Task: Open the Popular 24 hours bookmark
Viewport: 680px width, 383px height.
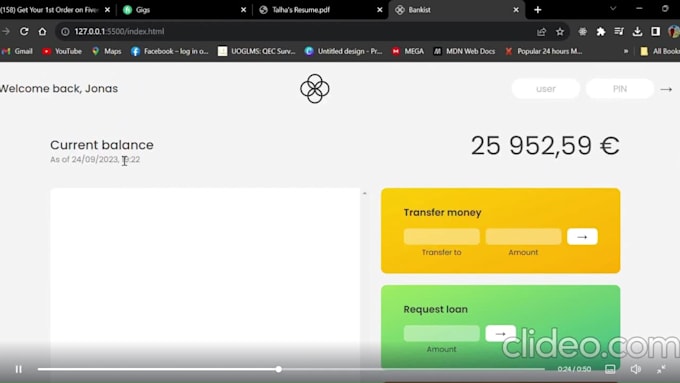Action: (543, 51)
